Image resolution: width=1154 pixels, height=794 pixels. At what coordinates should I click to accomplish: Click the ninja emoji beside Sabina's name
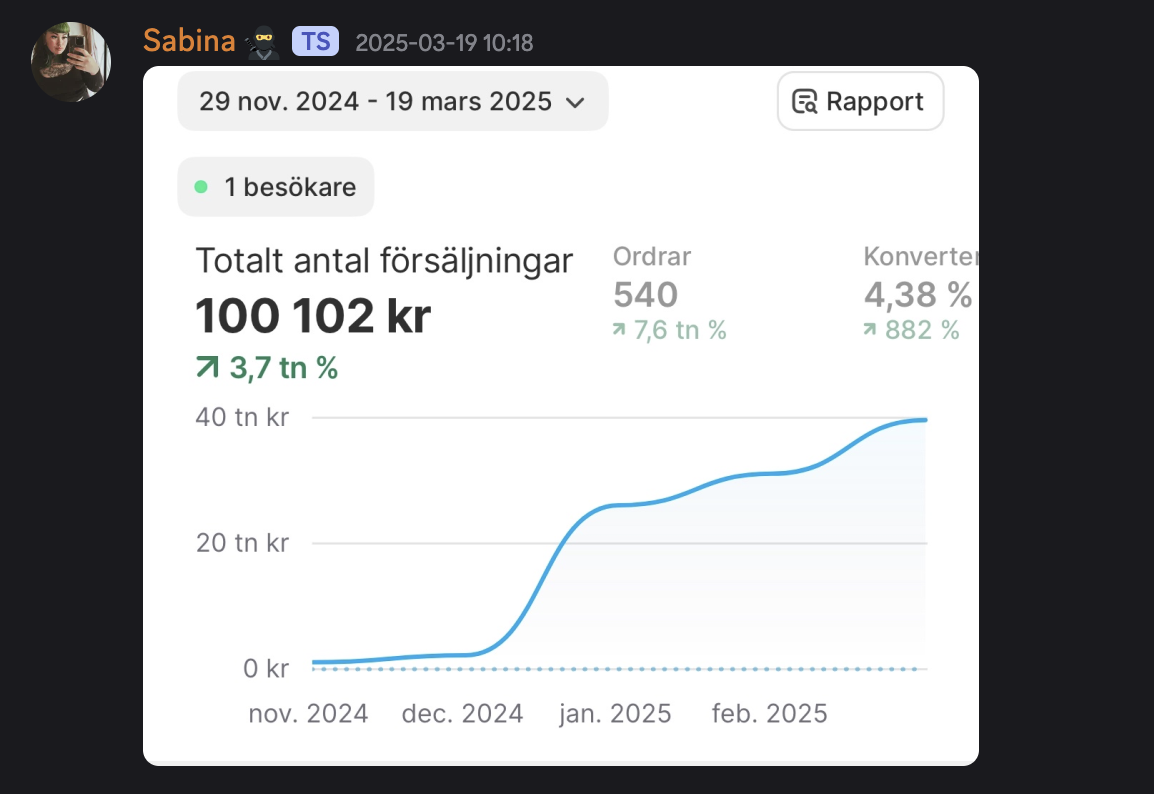pyautogui.click(x=262, y=42)
